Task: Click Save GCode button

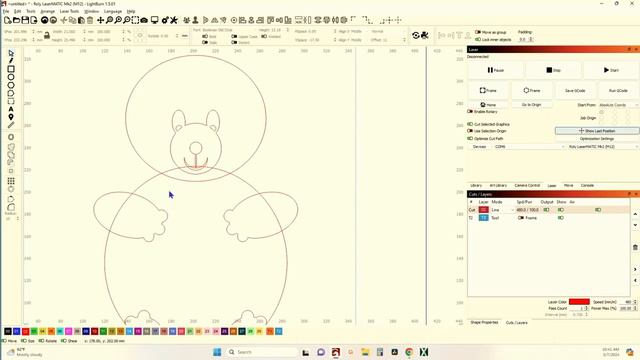Action: 575,91
